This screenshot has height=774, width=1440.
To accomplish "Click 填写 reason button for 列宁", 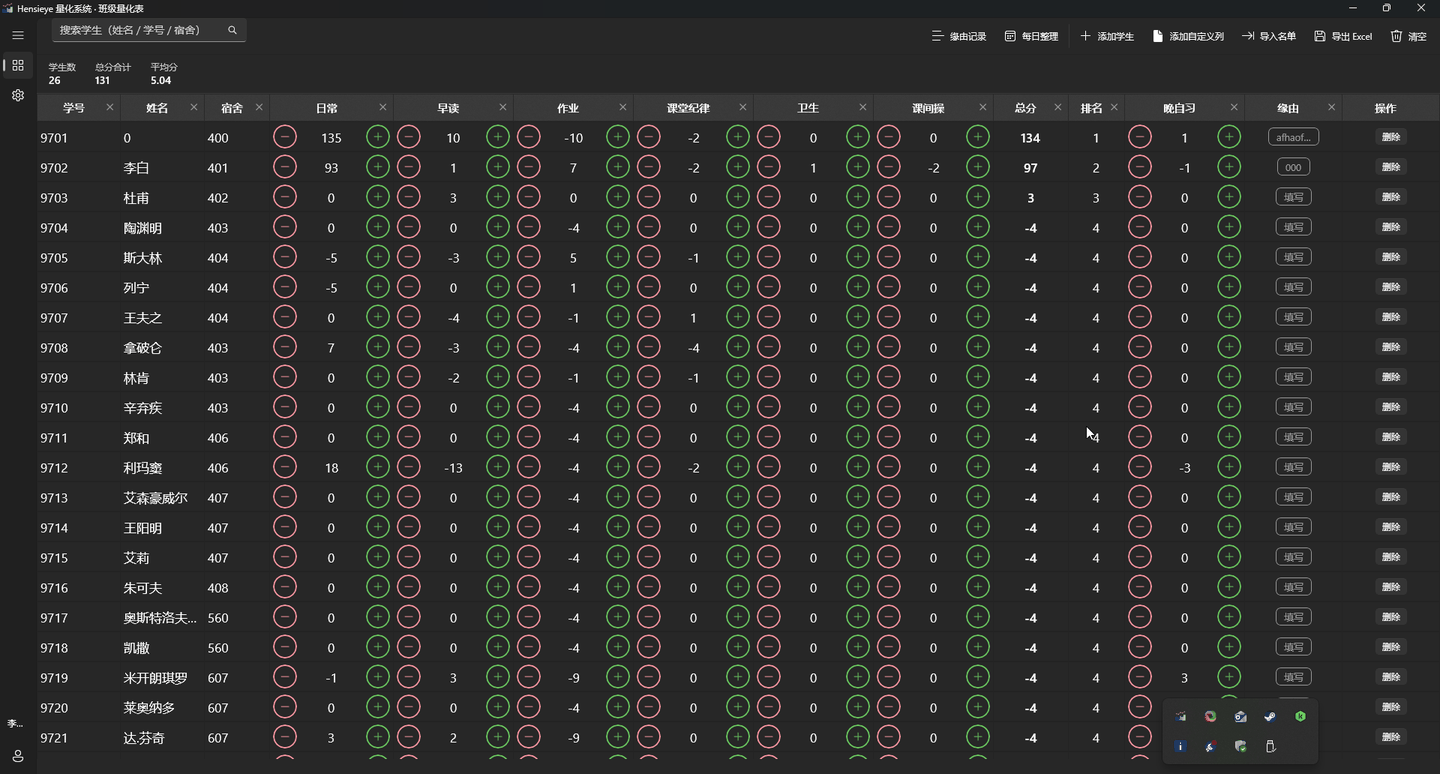I will point(1293,287).
